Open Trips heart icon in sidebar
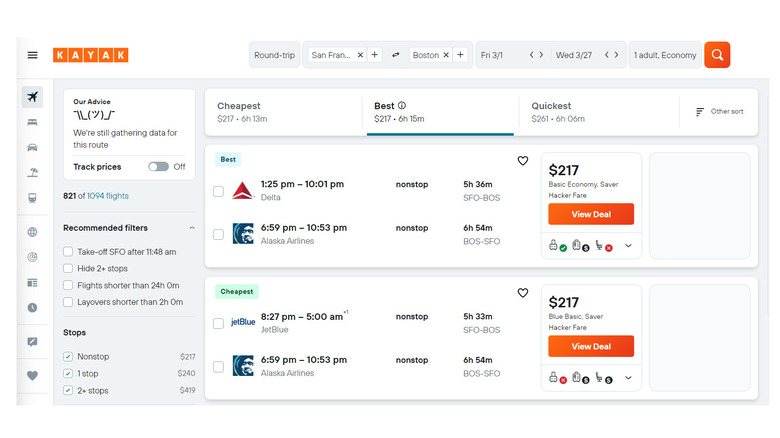This screenshot has width=780, height=438. (33, 376)
